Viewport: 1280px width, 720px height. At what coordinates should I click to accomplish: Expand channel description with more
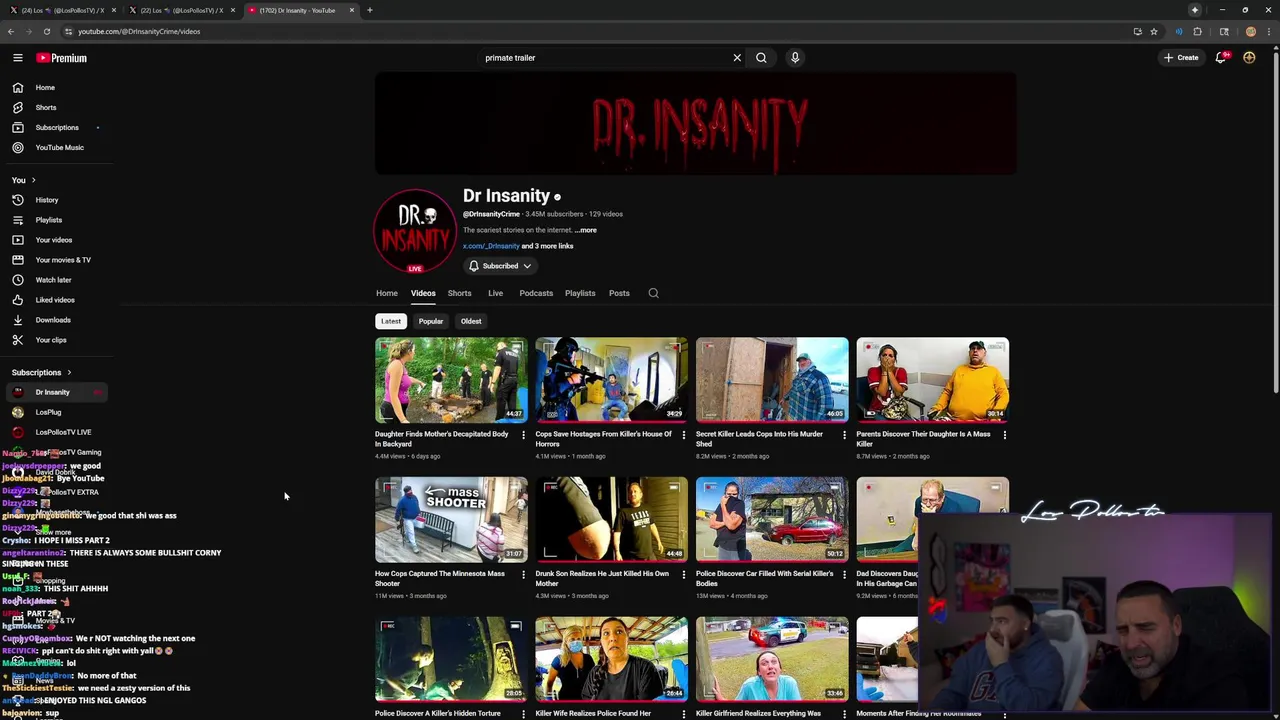click(x=586, y=230)
